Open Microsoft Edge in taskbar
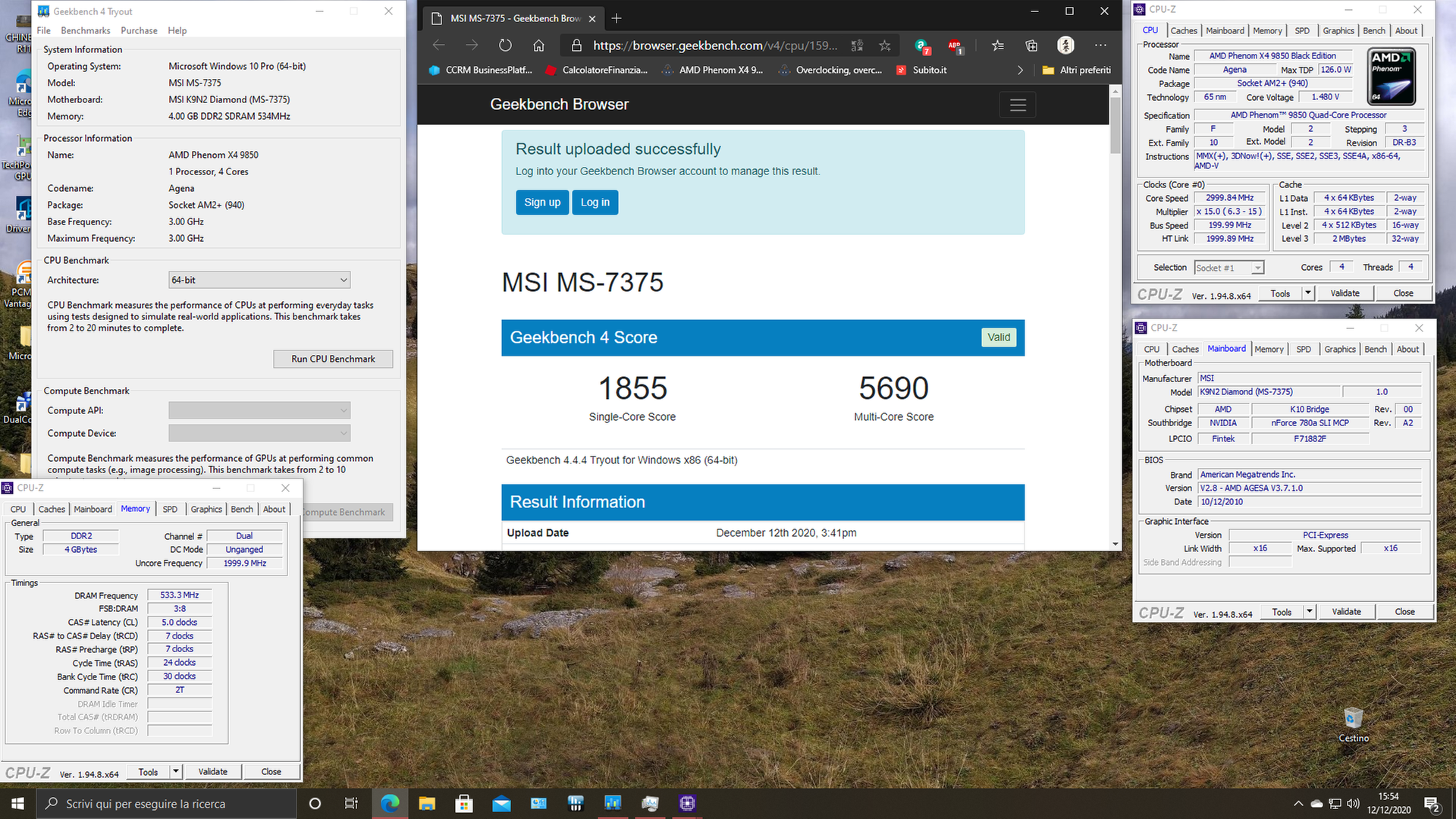 (x=390, y=803)
